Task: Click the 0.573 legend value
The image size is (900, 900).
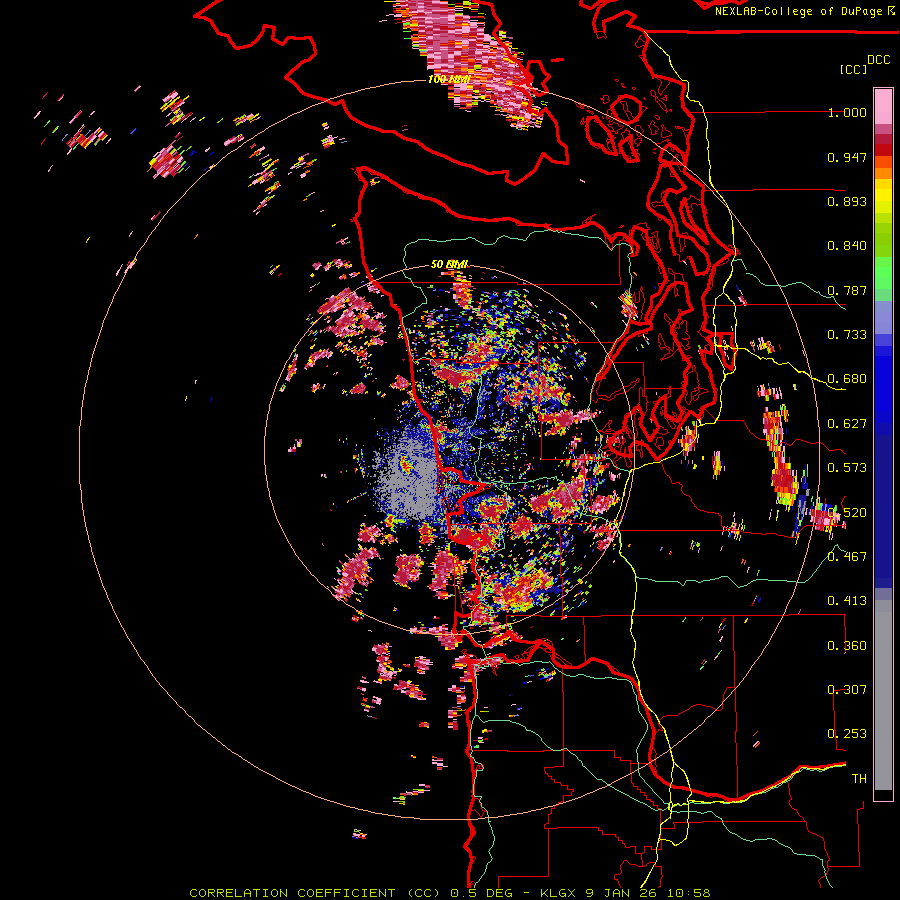Action: click(x=847, y=468)
